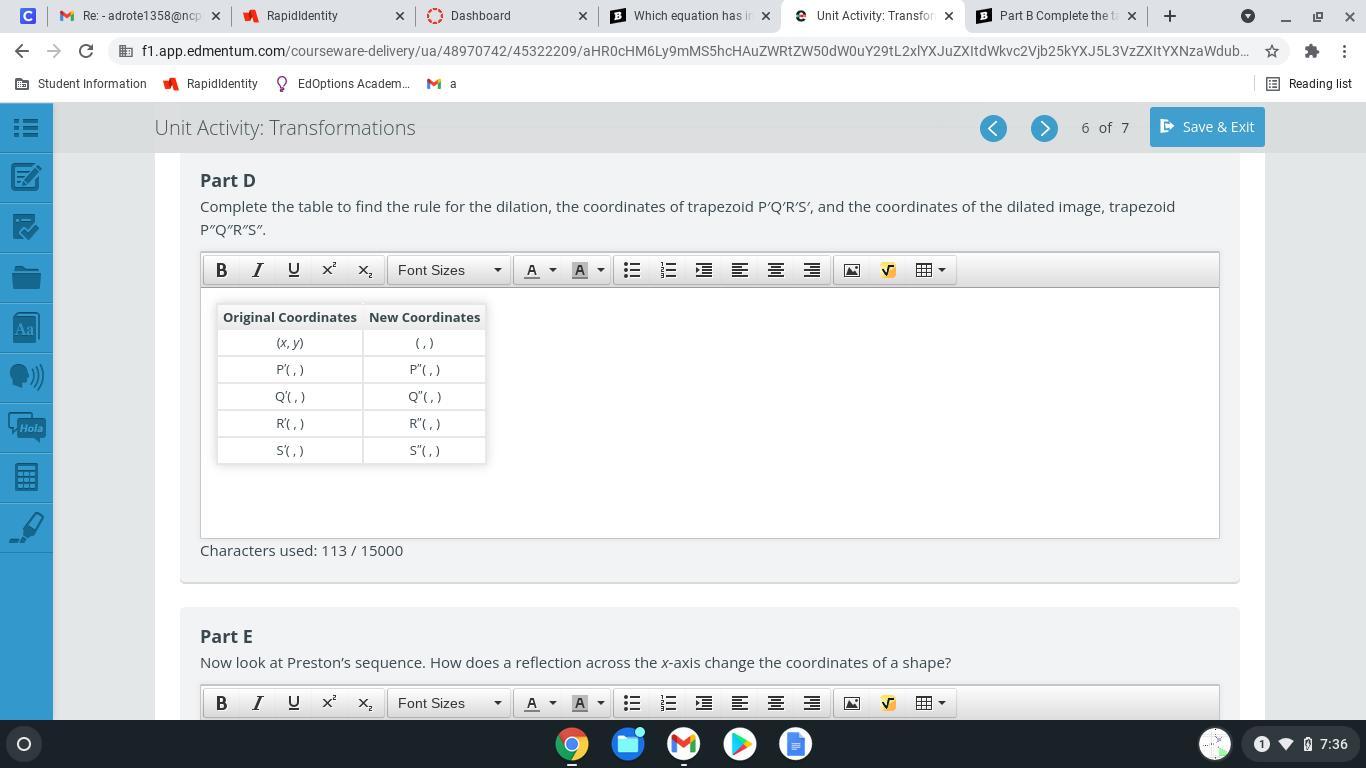Viewport: 1366px width, 768px height.
Task: Open the Hola translation tool
Action: tap(26, 427)
